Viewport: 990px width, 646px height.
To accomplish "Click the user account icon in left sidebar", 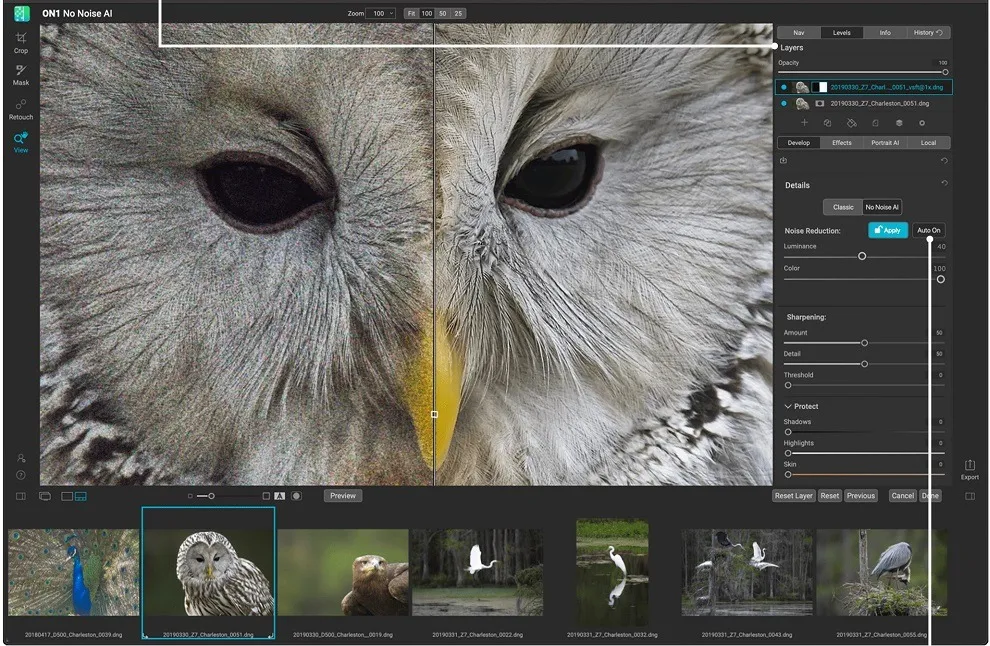I will pyautogui.click(x=21, y=458).
